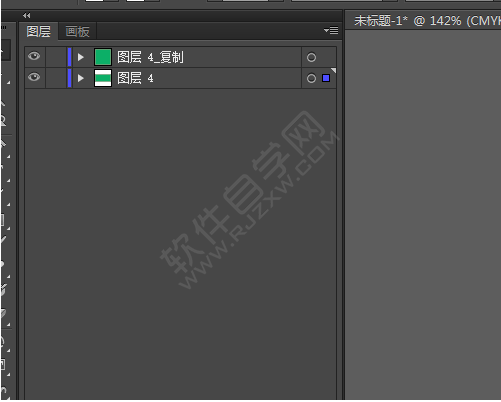Select the 图层 4 layer name

pyautogui.click(x=135, y=78)
